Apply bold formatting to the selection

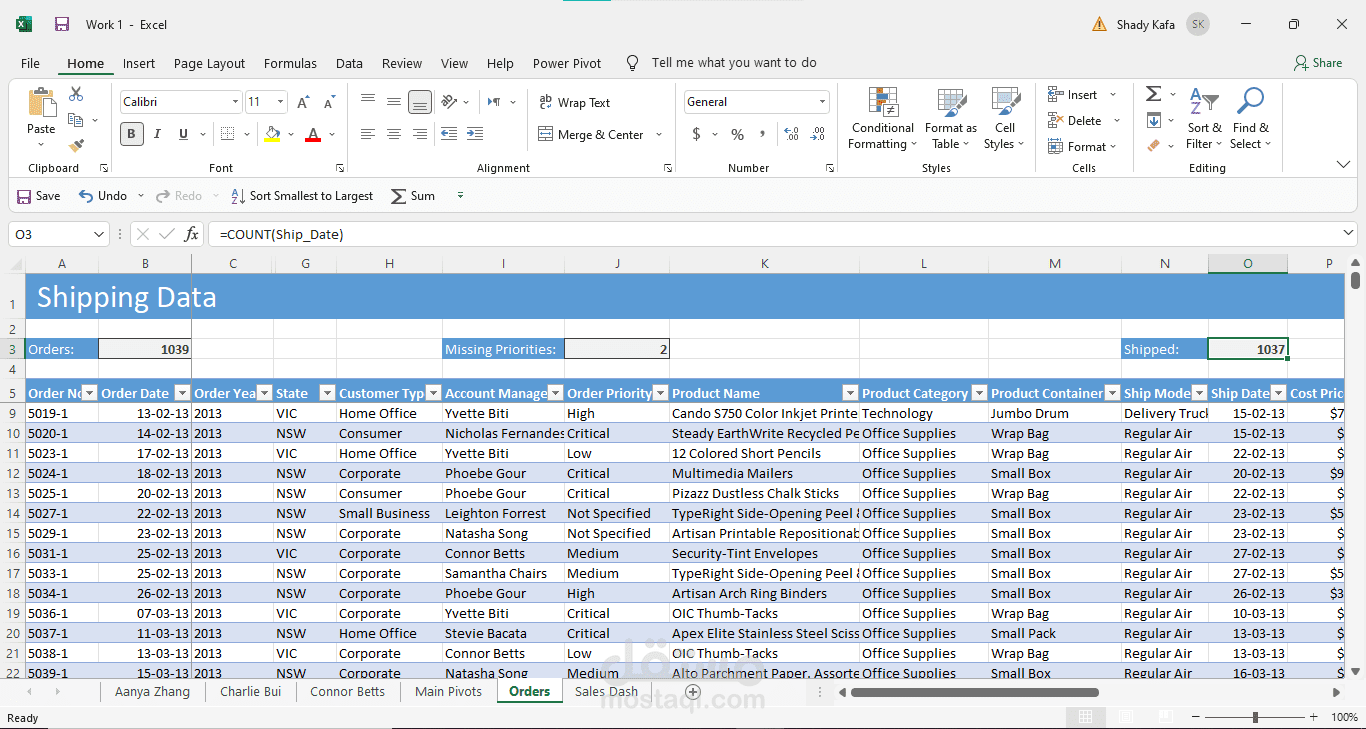tap(131, 133)
